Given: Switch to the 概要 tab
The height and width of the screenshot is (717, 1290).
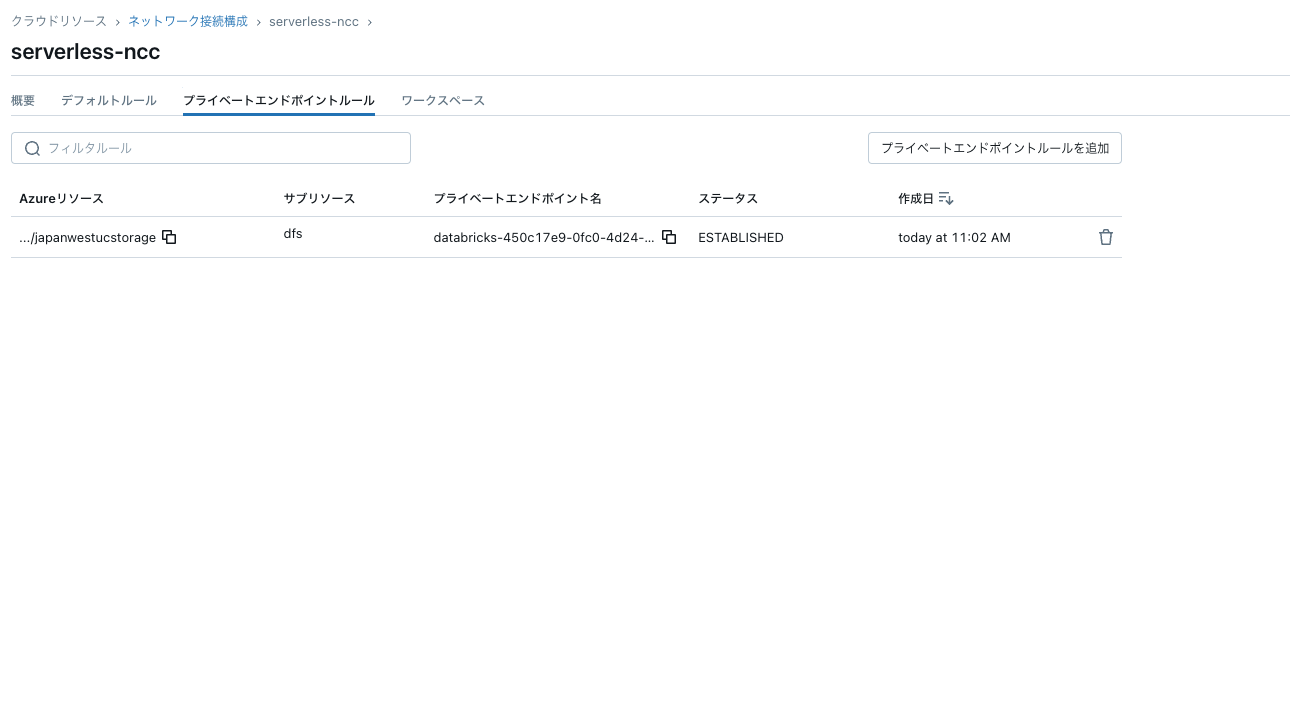Looking at the screenshot, I should coord(22,100).
